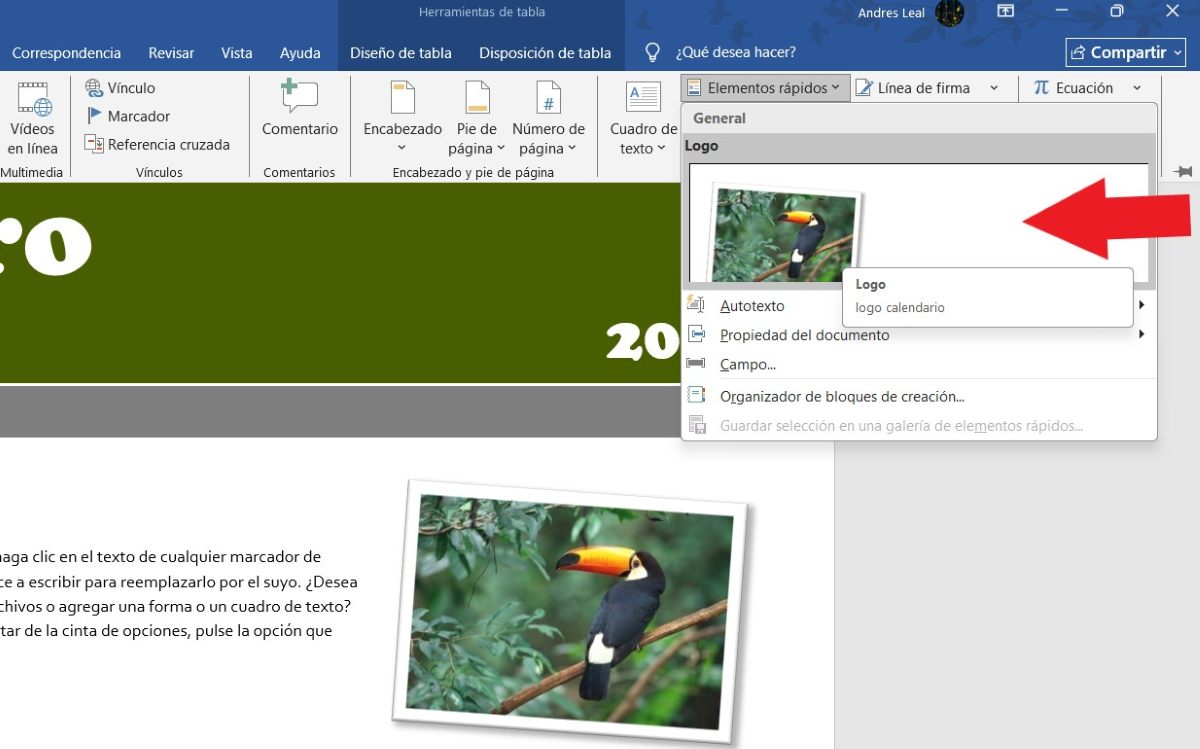Viewport: 1200px width, 749px height.
Task: Open the Autotexto submenu
Action: (x=918, y=306)
